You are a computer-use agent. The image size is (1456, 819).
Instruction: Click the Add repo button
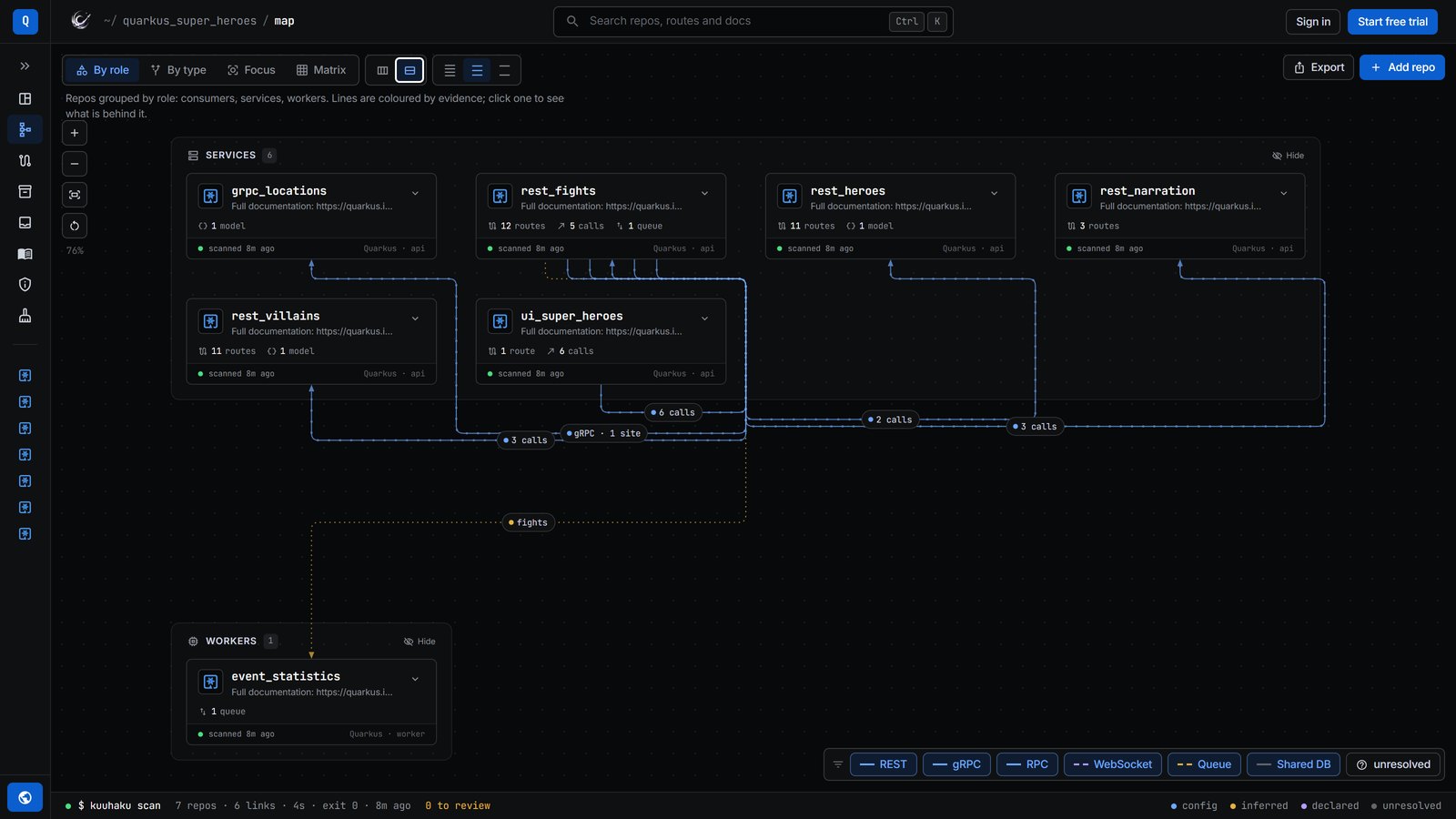1401,67
